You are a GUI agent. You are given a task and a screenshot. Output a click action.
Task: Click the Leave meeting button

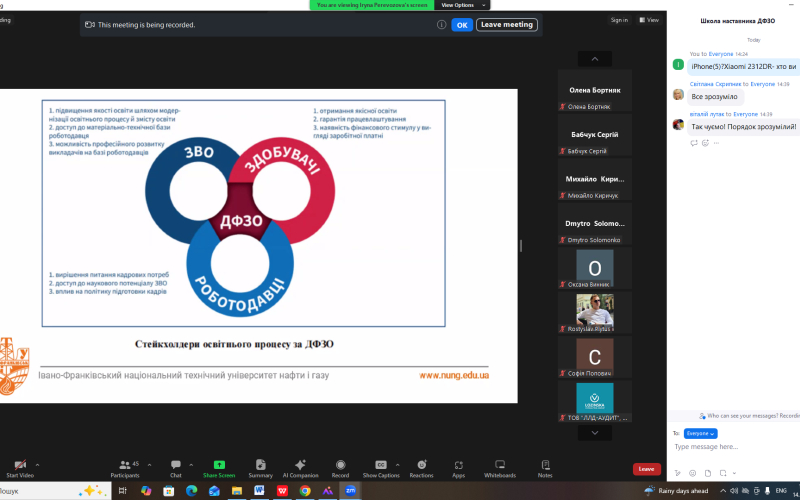point(507,24)
